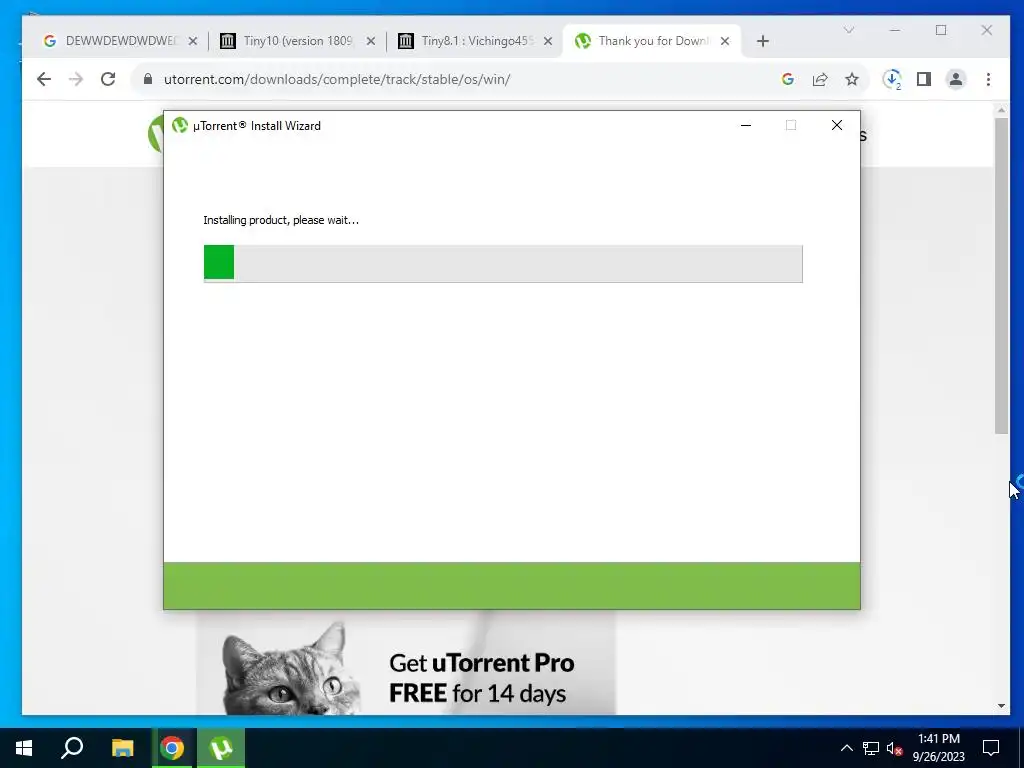Open the network status tray icon
1024x768 pixels.
coord(871,748)
